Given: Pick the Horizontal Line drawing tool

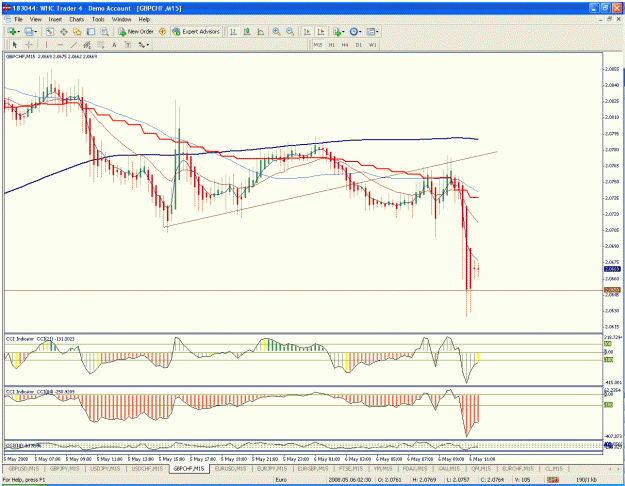Looking at the screenshot, I should pos(60,45).
